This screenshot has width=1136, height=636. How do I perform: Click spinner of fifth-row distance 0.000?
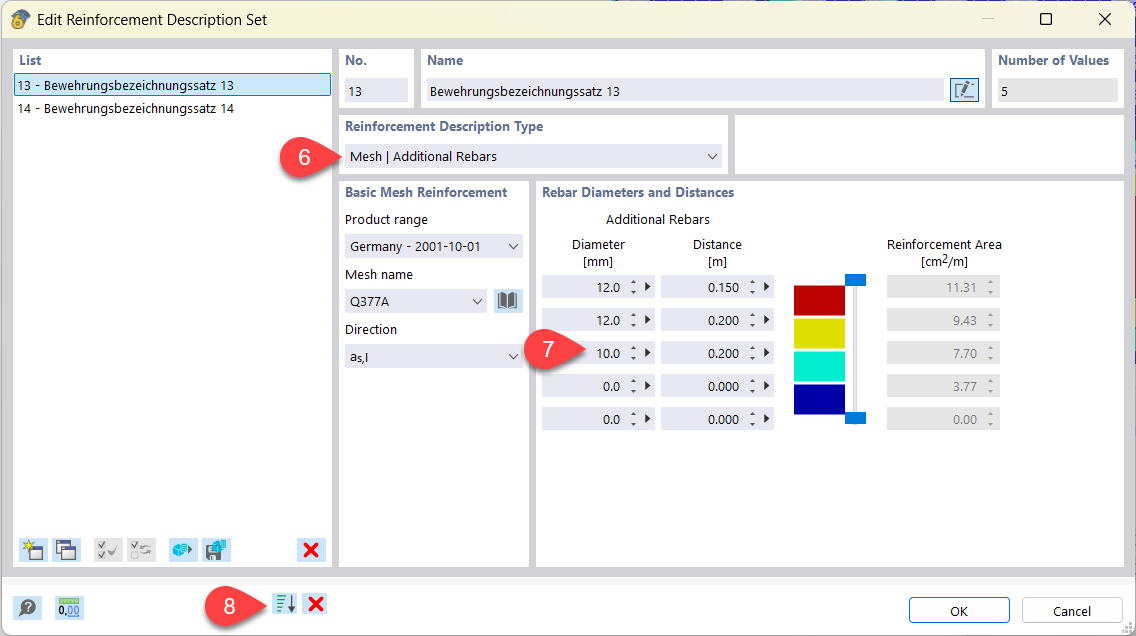click(752, 419)
